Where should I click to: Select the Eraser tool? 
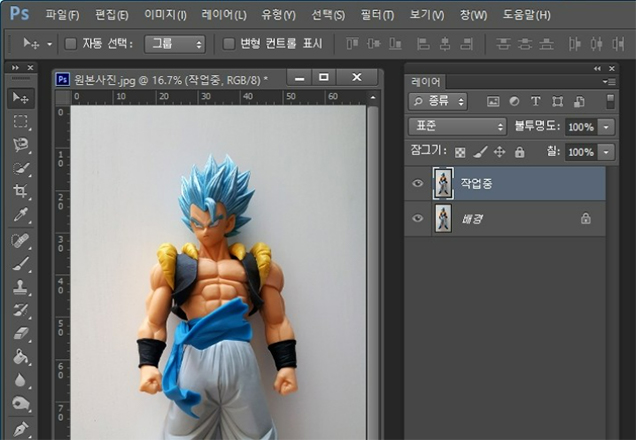(20, 334)
